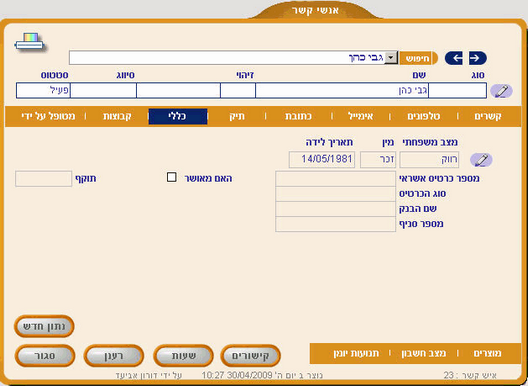The width and height of the screenshot is (528, 386).
Task: Expand the contact search dropdown arrow
Action: click(391, 58)
